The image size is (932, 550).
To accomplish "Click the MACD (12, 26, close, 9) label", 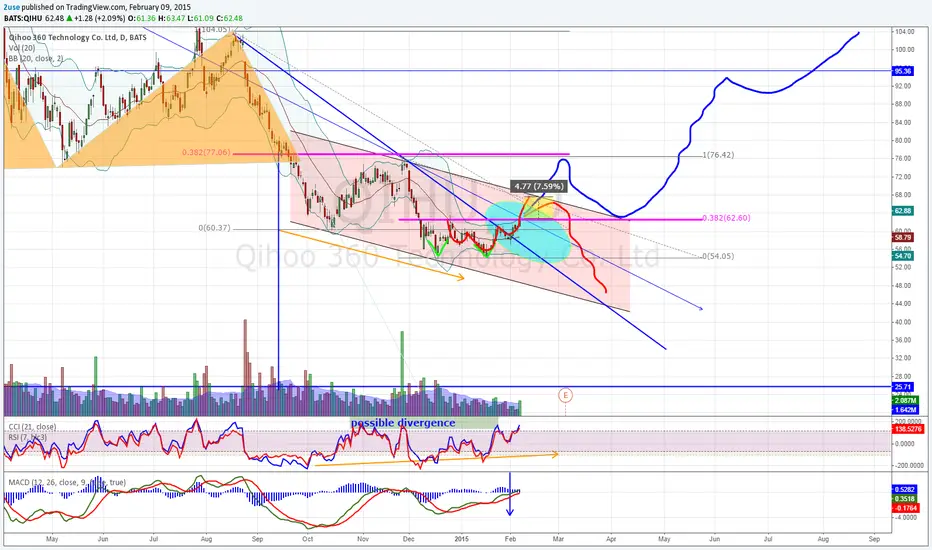I will [67, 482].
